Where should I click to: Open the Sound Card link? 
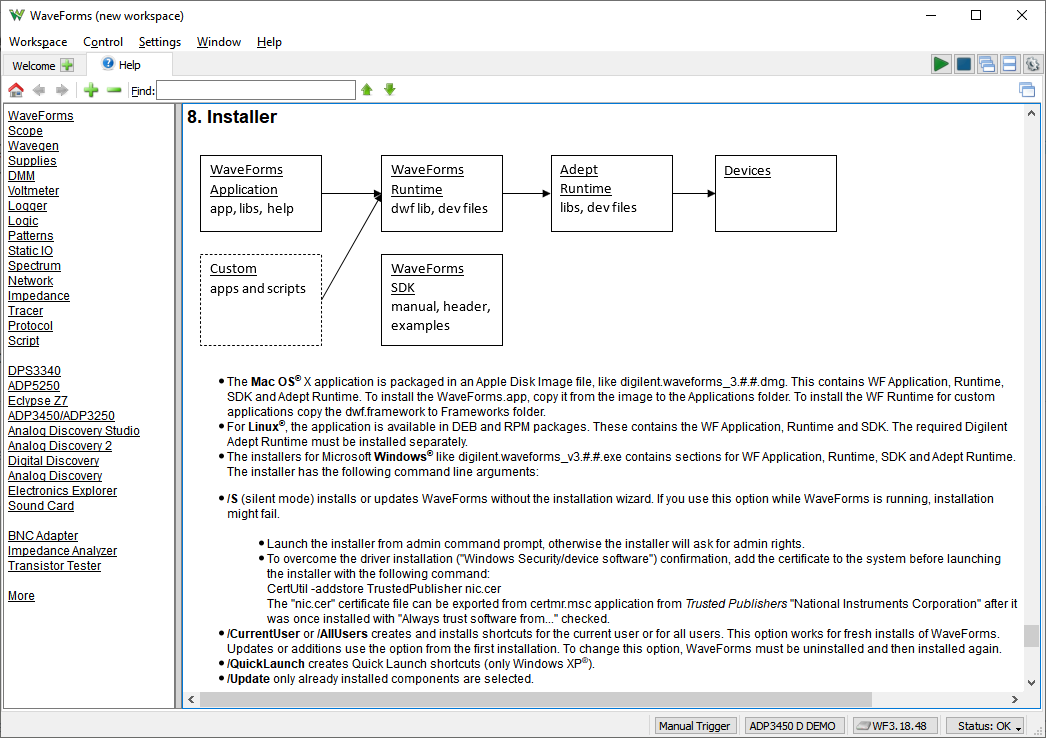pos(41,506)
